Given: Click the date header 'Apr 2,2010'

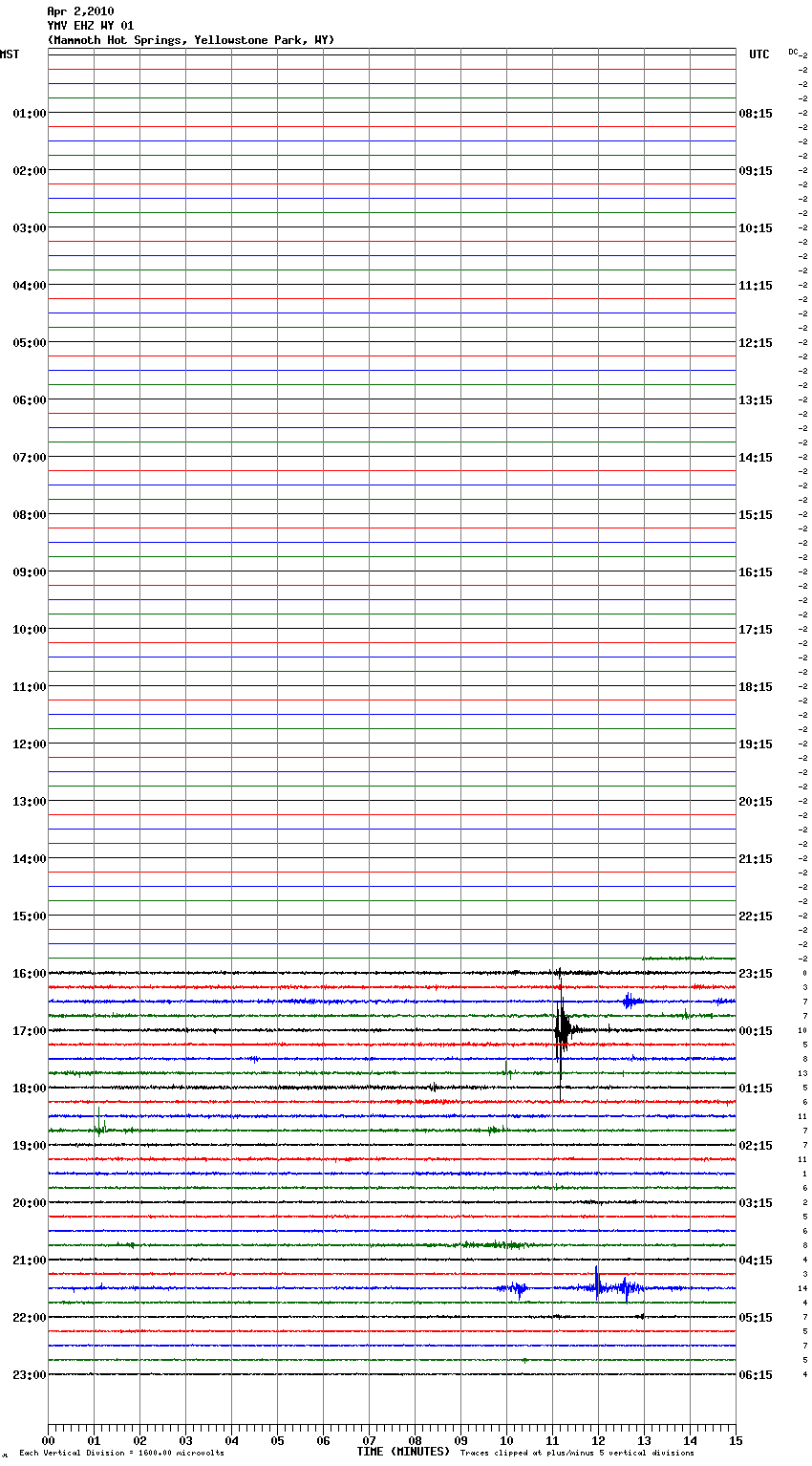Looking at the screenshot, I should (x=80, y=11).
